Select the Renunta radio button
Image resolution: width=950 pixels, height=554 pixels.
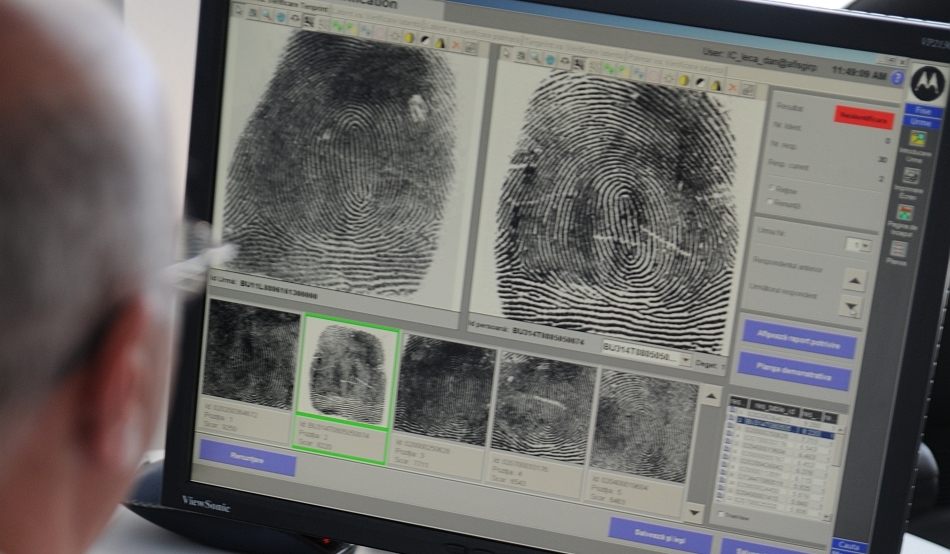tap(771, 202)
